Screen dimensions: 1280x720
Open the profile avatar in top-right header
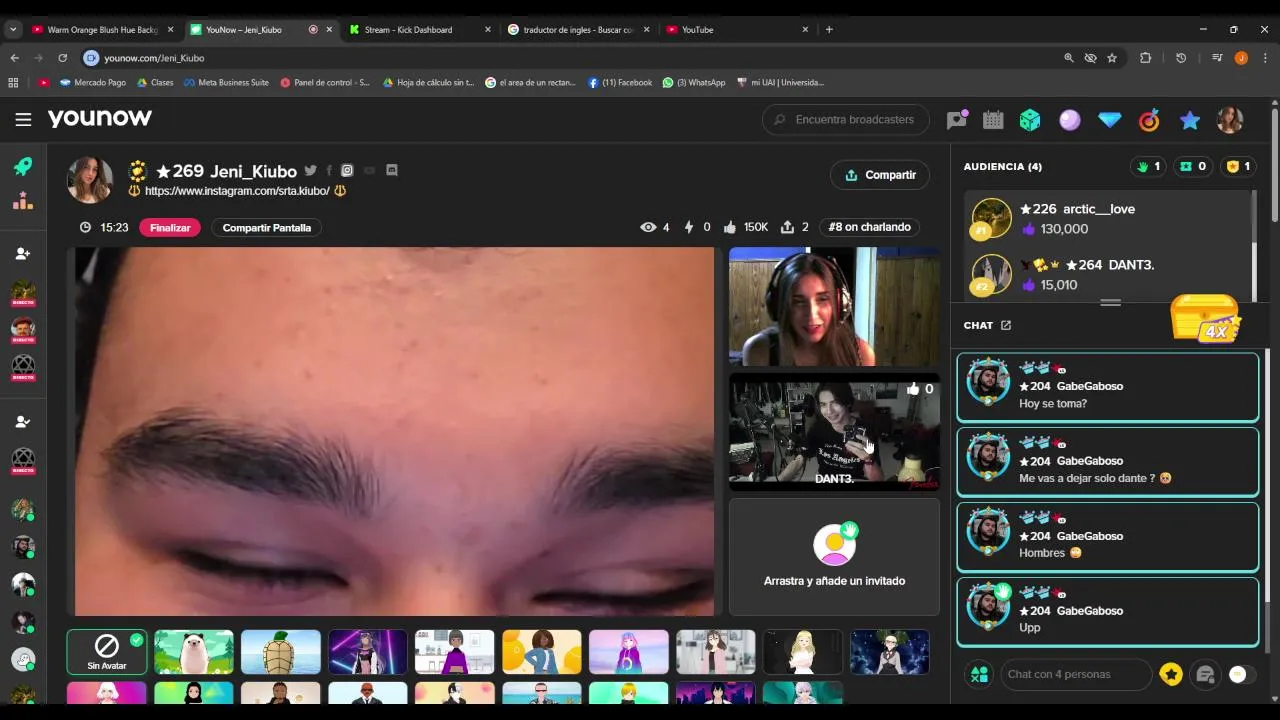[x=1229, y=120]
